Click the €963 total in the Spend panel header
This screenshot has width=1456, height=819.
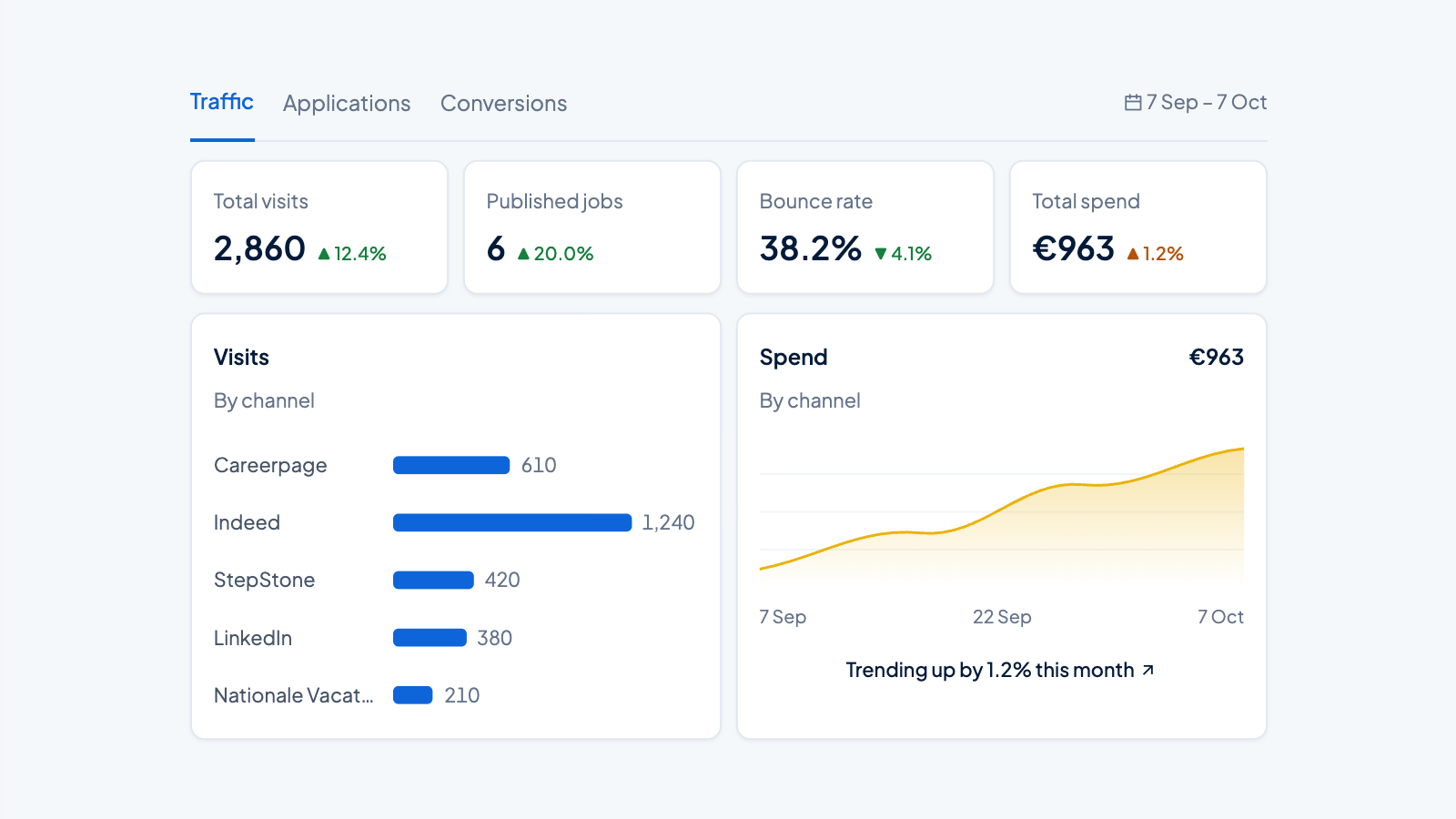[1217, 357]
